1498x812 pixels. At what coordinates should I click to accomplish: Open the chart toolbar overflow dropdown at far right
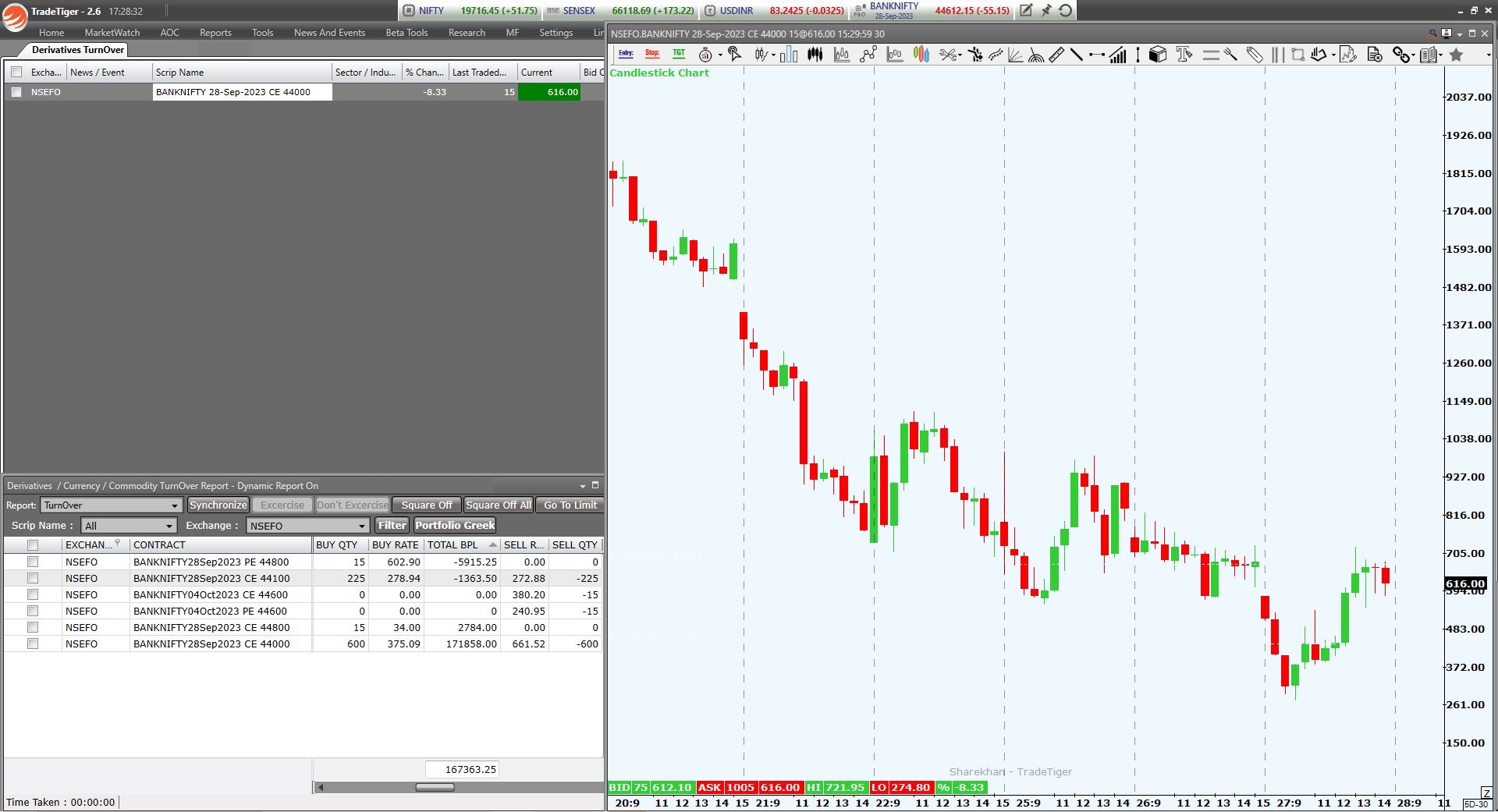click(x=1489, y=55)
